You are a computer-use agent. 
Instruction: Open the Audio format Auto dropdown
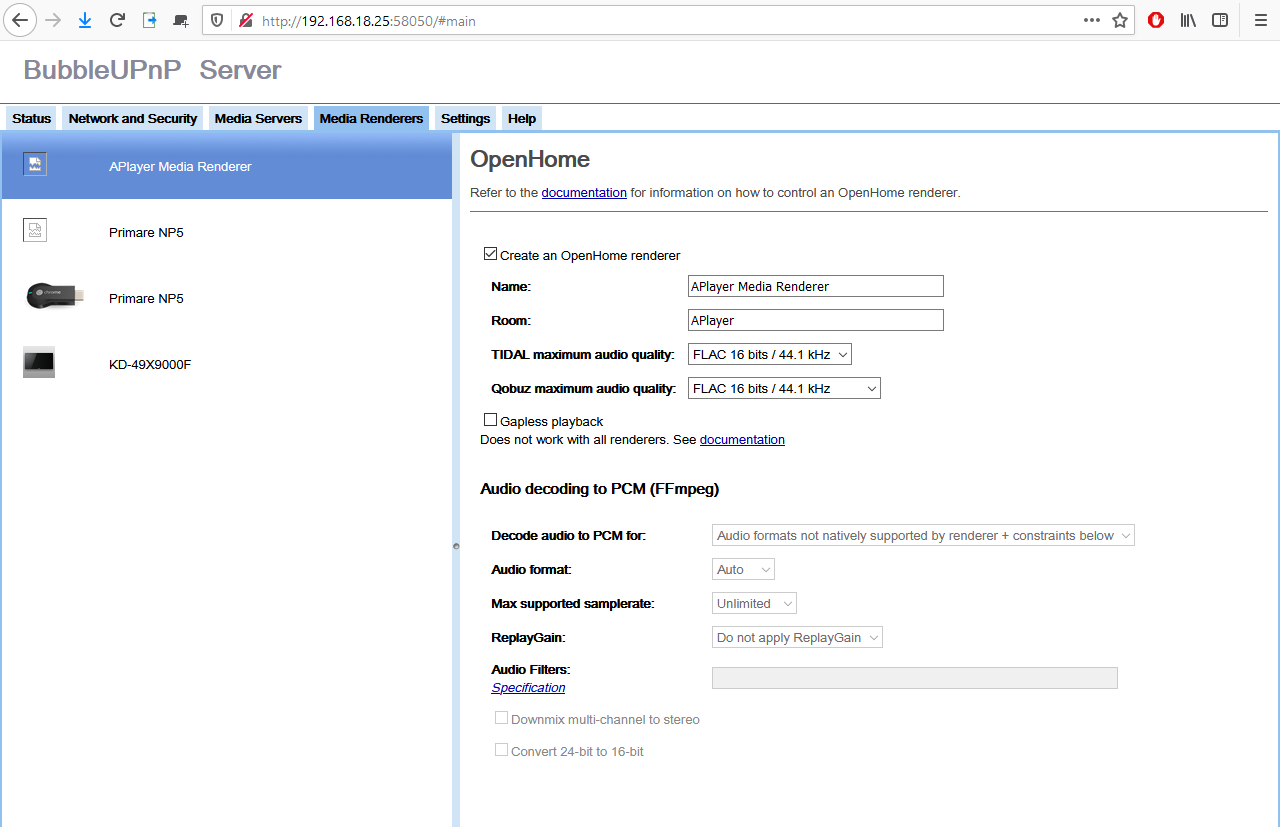pyautogui.click(x=743, y=569)
